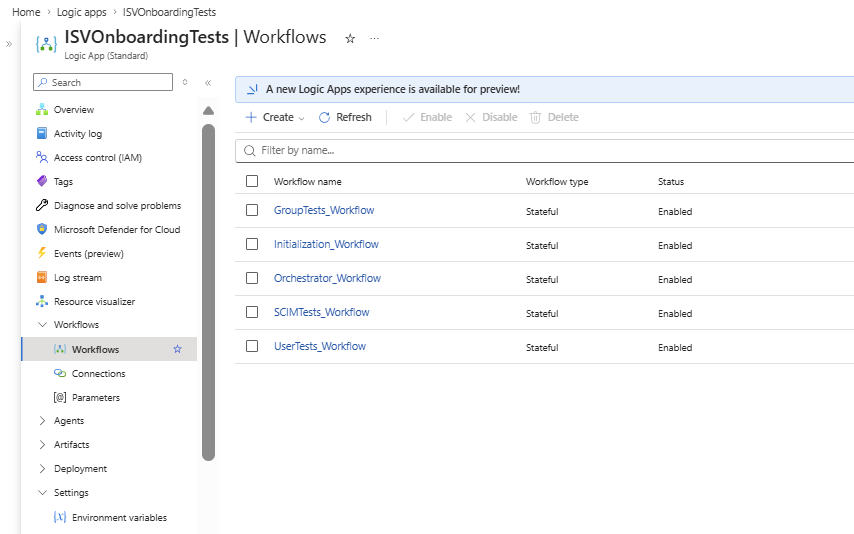Click the sidebar scroll-up arrow
854x534 pixels.
pos(209,111)
